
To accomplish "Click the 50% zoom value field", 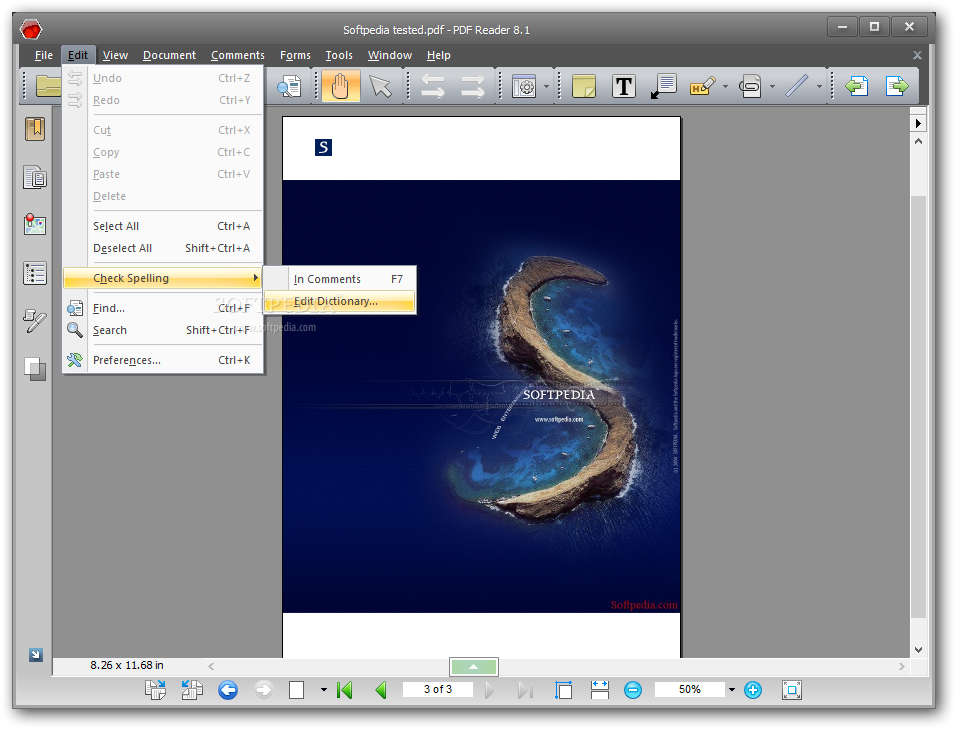I will [x=690, y=689].
